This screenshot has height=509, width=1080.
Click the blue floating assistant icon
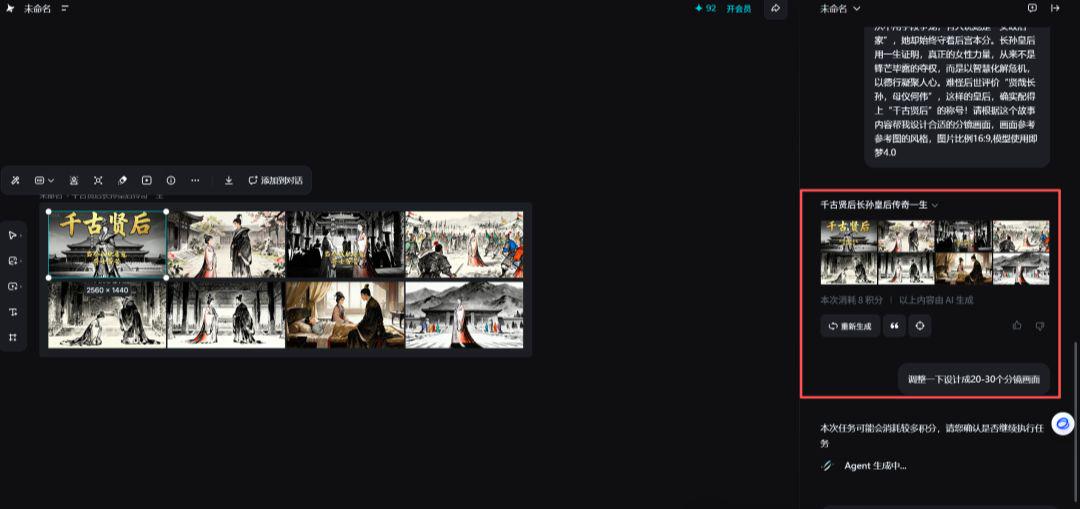(x=1063, y=423)
